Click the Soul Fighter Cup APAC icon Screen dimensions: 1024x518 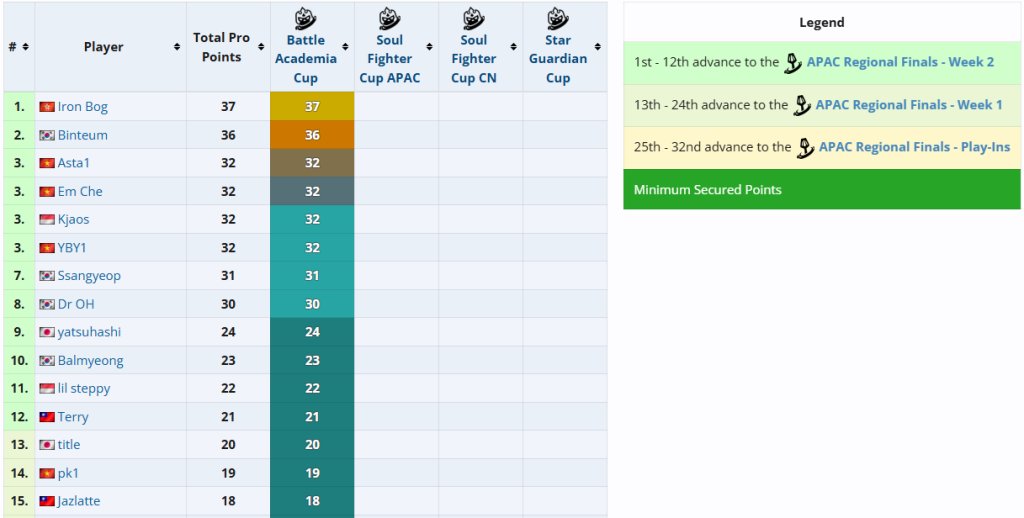point(390,18)
